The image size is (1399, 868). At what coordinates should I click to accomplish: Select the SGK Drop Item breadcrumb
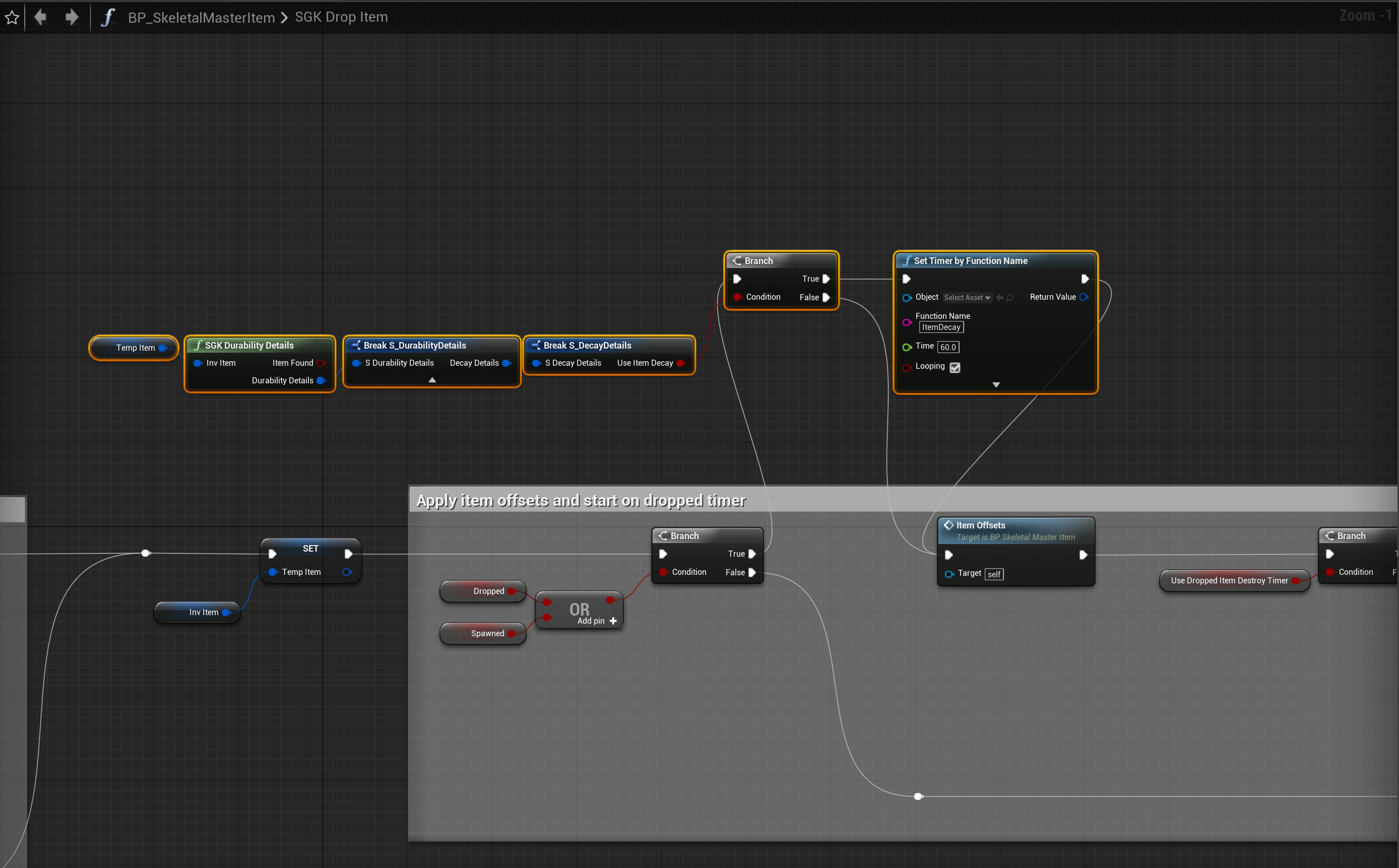coord(341,17)
